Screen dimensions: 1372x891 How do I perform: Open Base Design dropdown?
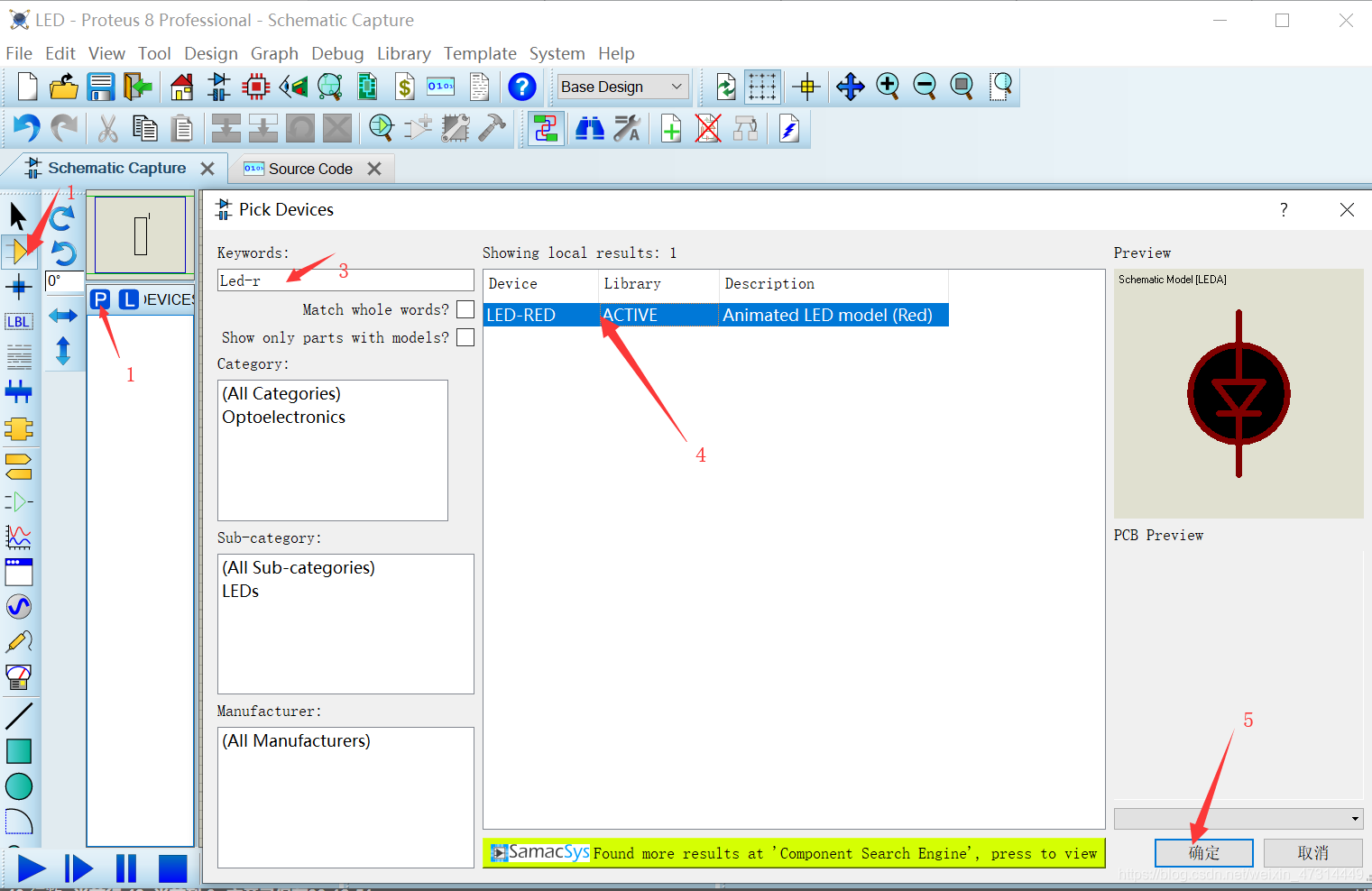tap(622, 87)
